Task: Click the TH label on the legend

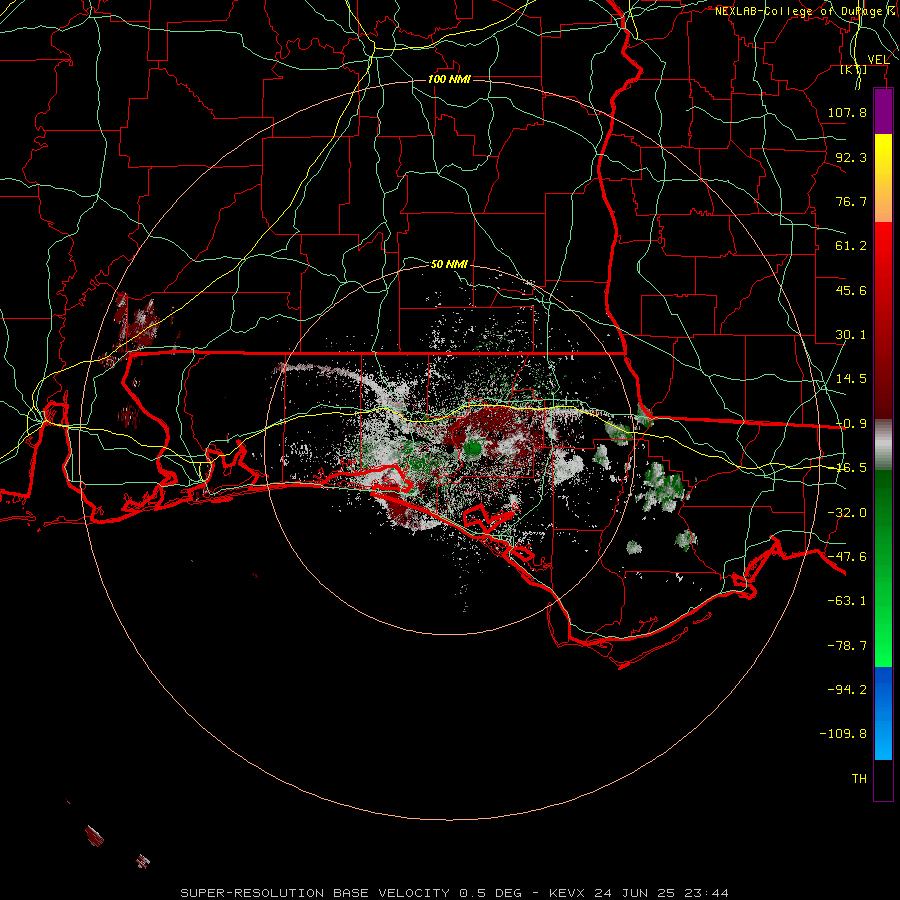Action: pos(859,779)
